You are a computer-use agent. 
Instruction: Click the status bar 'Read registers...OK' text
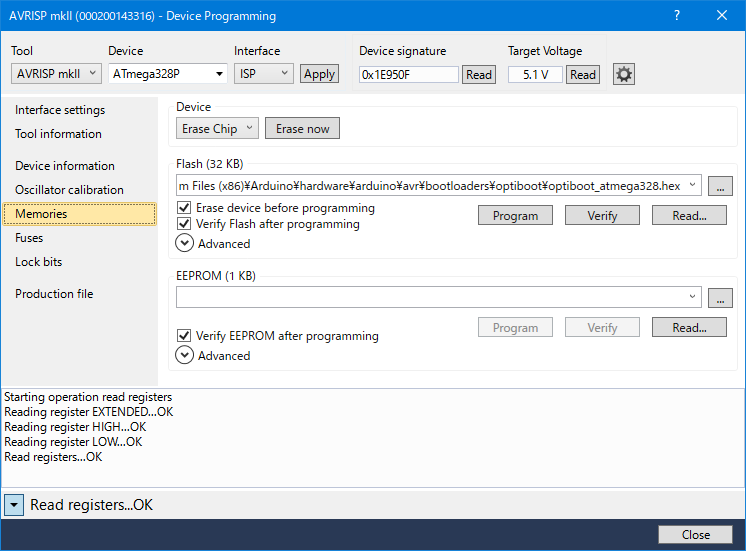coord(91,505)
